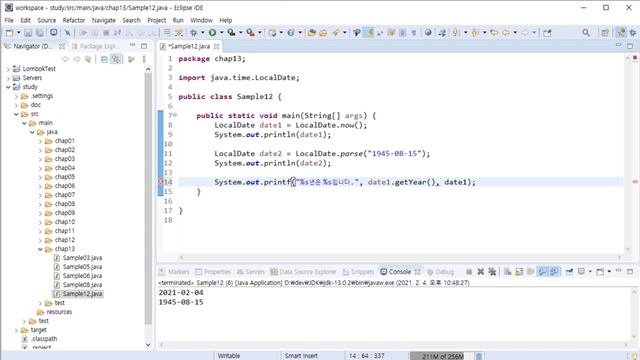Click the heap status memory bar 211M of 256M
Screen dimensions: 640x360
point(442,356)
